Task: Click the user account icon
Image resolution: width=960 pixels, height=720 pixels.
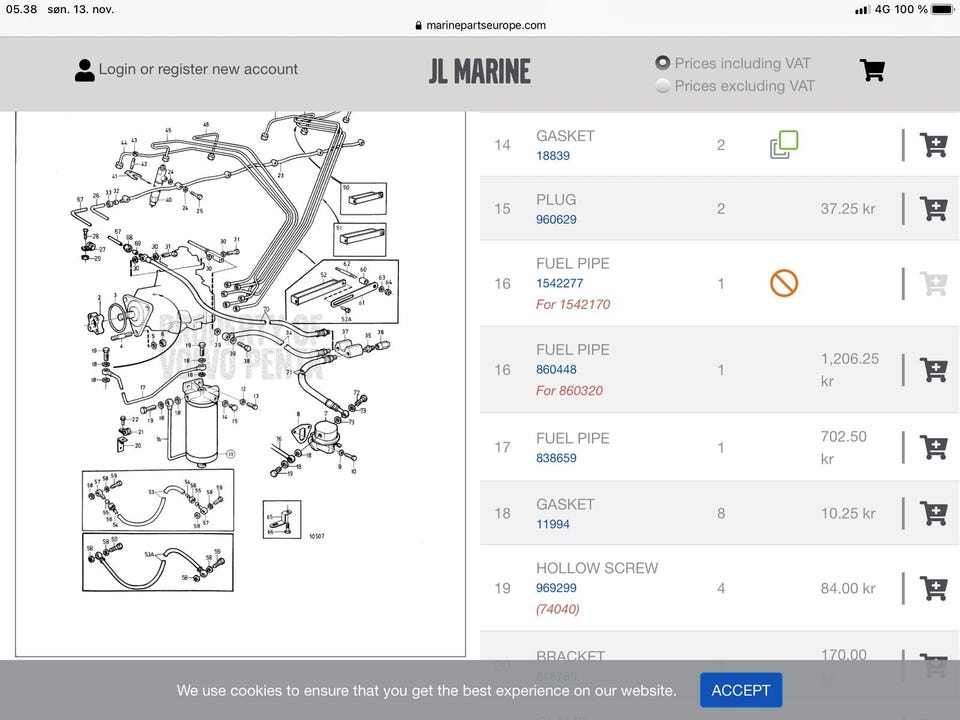Action: pyautogui.click(x=84, y=70)
